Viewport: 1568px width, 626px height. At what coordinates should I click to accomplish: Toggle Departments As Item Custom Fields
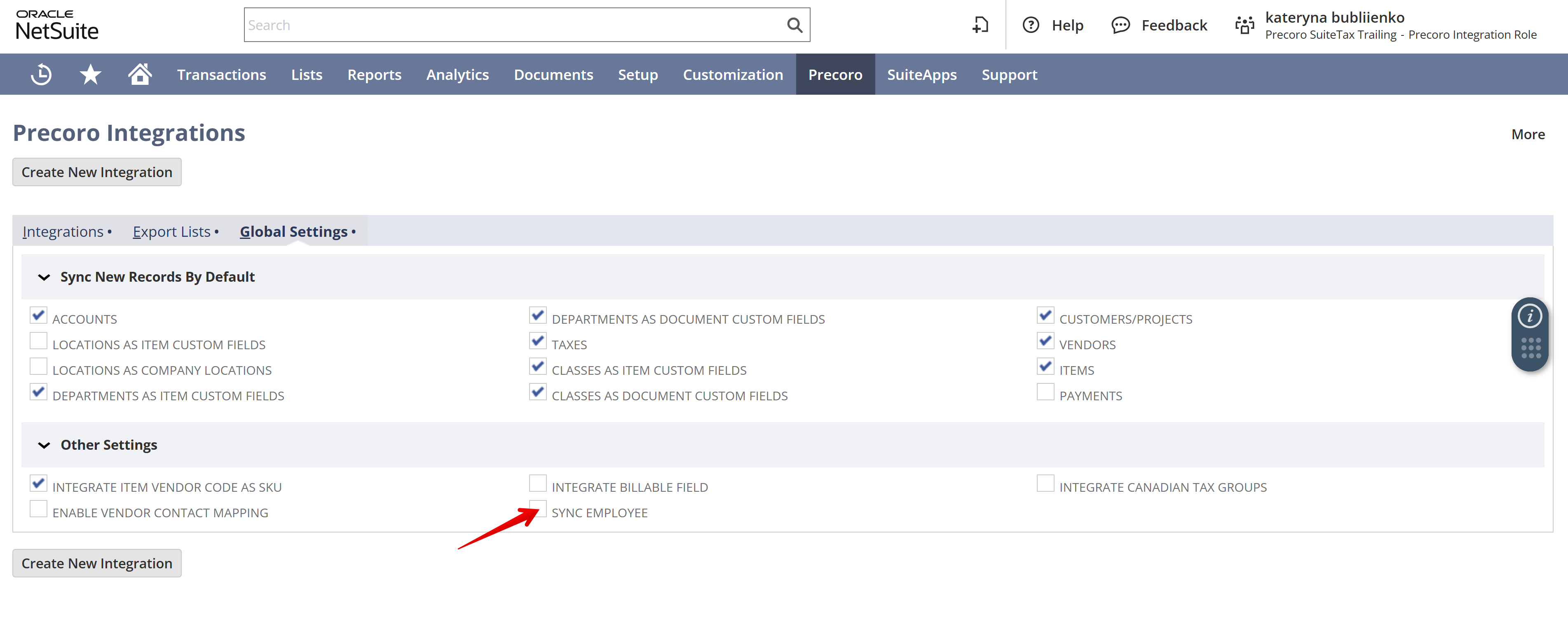pos(38,392)
